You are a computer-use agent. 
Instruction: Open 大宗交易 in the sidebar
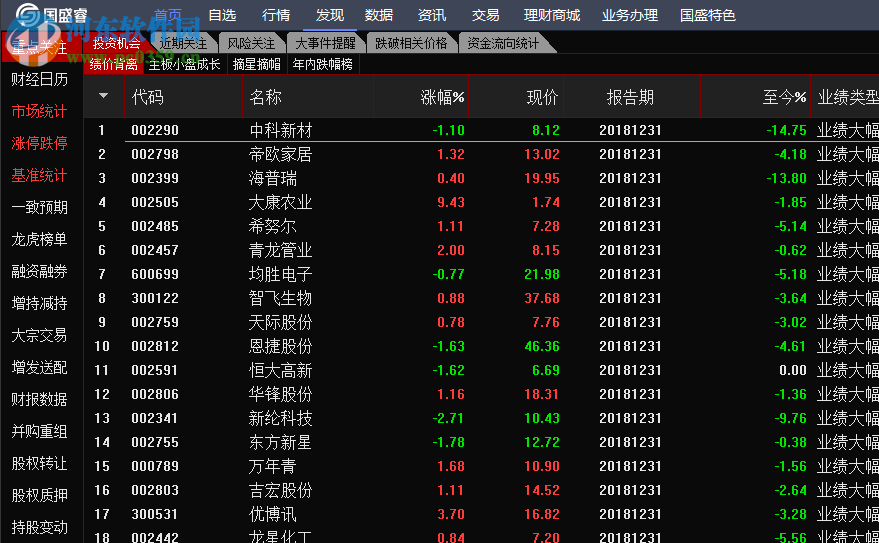click(39, 335)
